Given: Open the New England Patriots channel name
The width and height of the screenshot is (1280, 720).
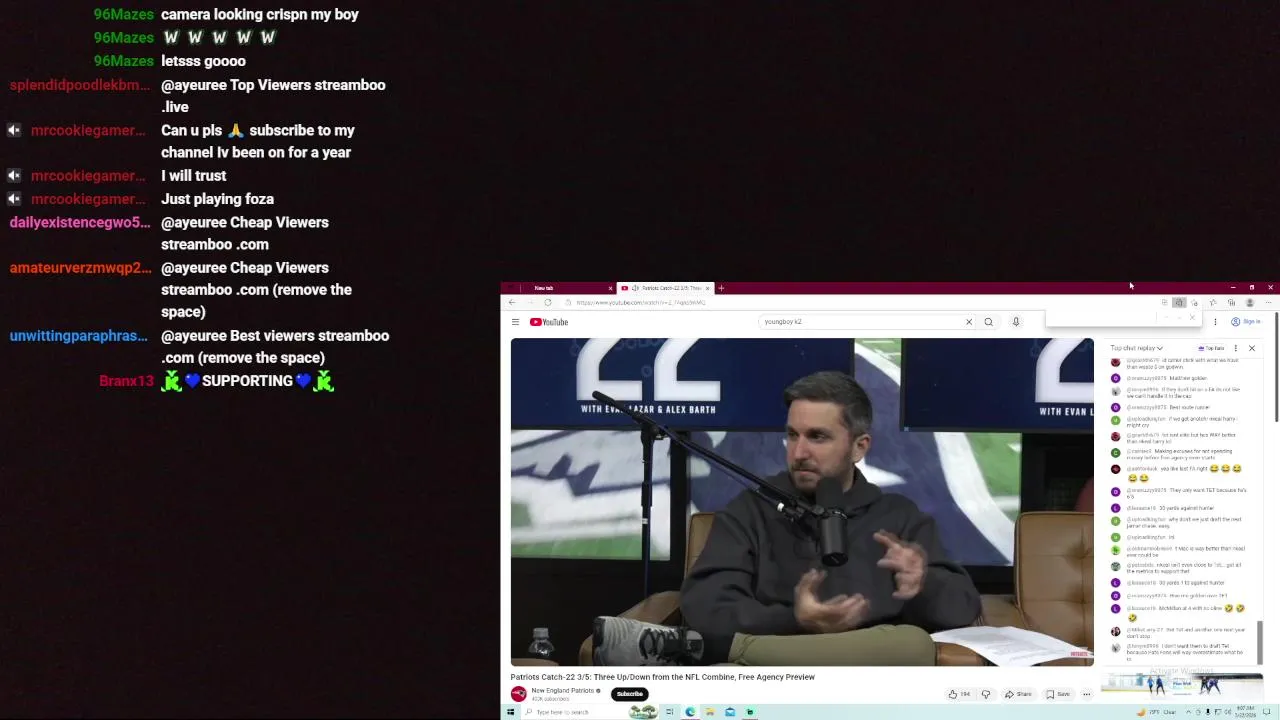Looking at the screenshot, I should pyautogui.click(x=563, y=691).
